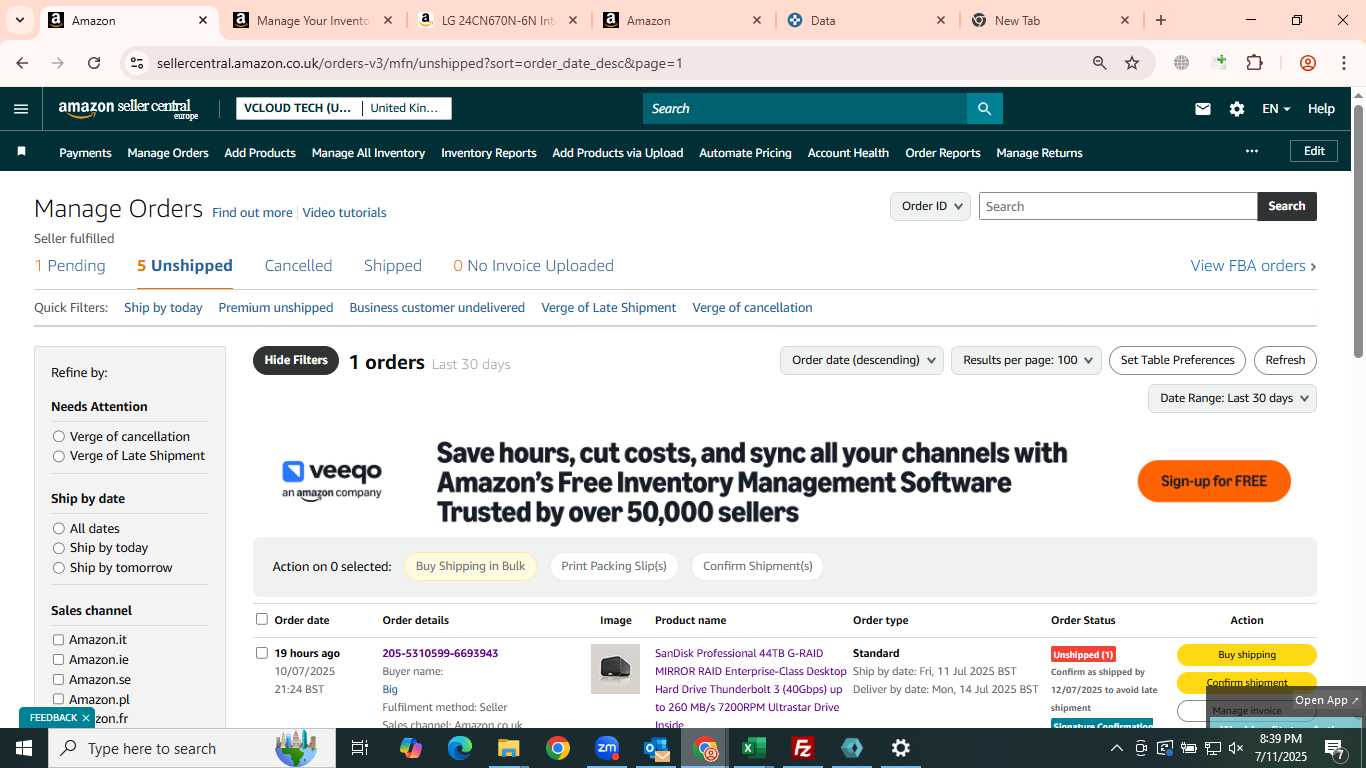Screen dimensions: 1366x768
Task: Open Zoom from the taskbar
Action: tap(607, 748)
